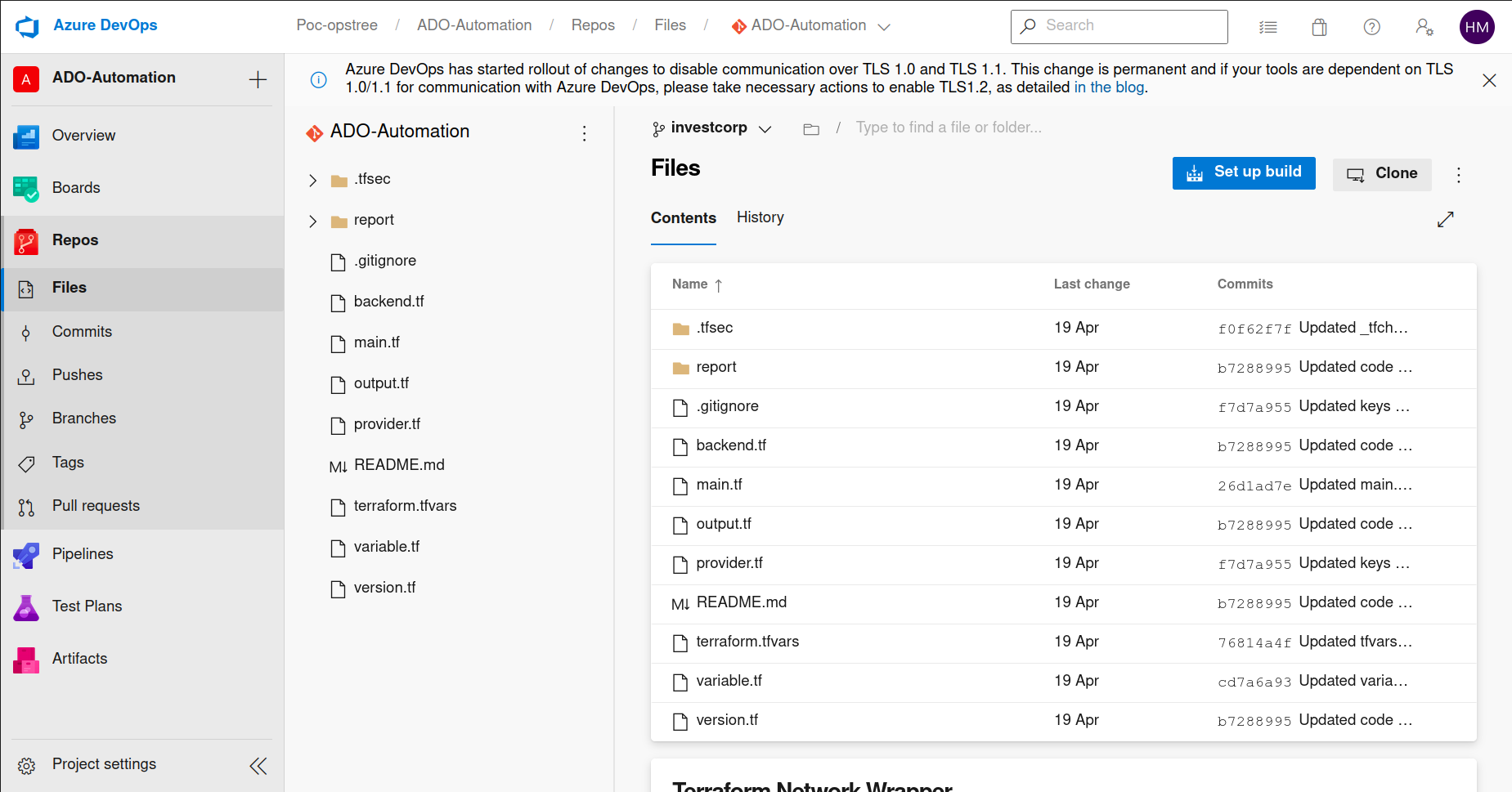Select Files under Repos
Image resolution: width=1512 pixels, height=792 pixels.
pyautogui.click(x=142, y=288)
